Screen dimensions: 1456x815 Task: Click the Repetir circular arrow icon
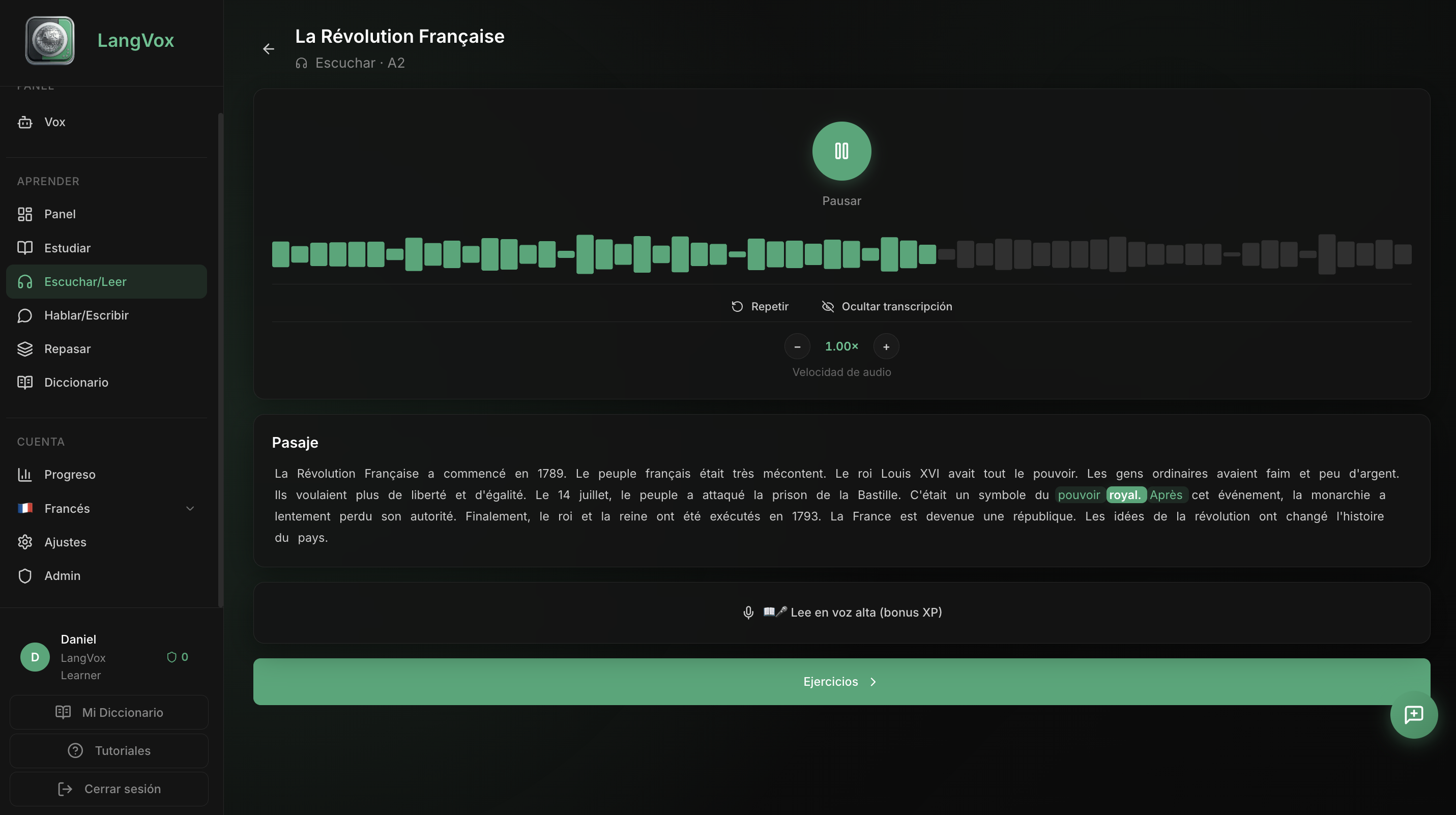[737, 306]
